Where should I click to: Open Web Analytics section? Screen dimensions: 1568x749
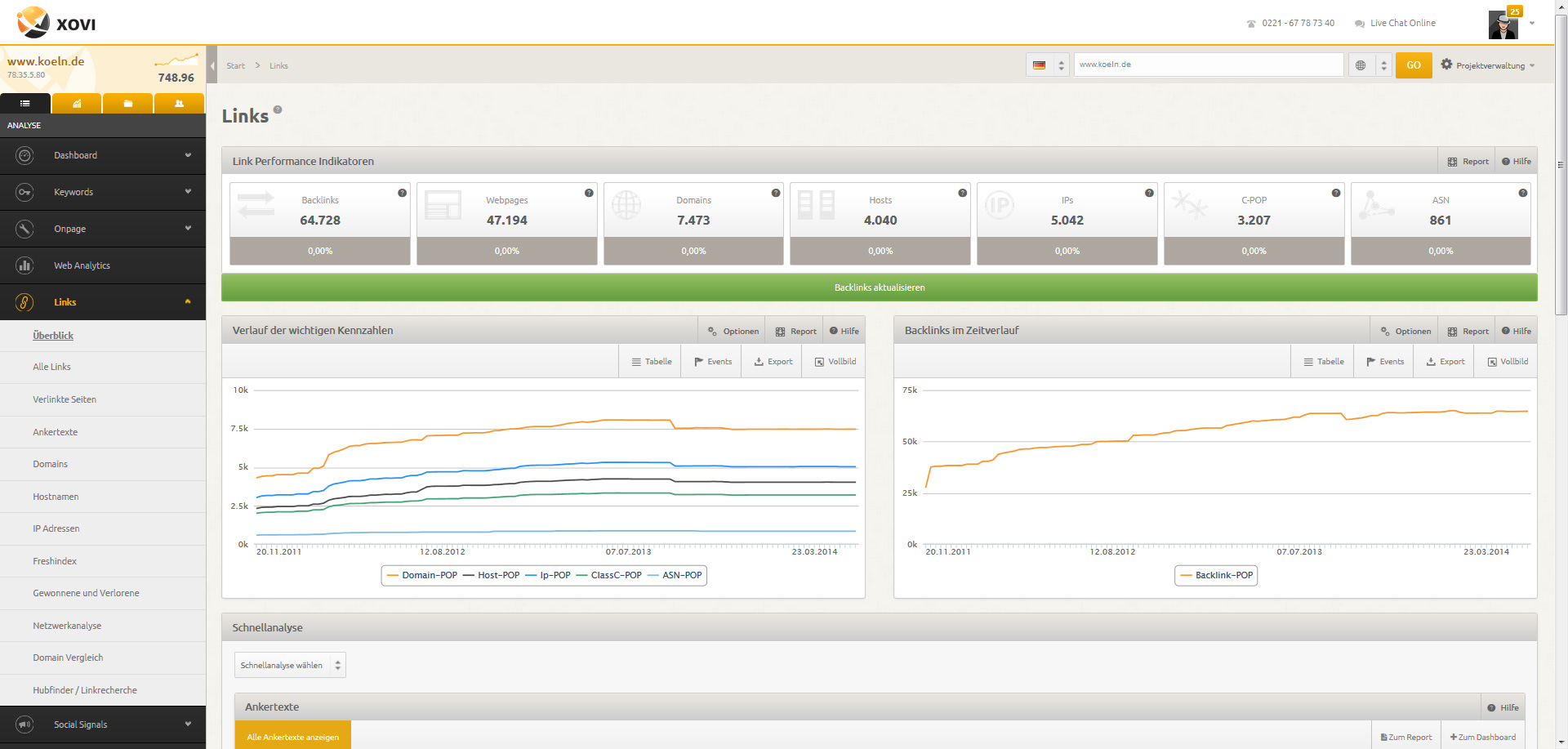(x=103, y=265)
